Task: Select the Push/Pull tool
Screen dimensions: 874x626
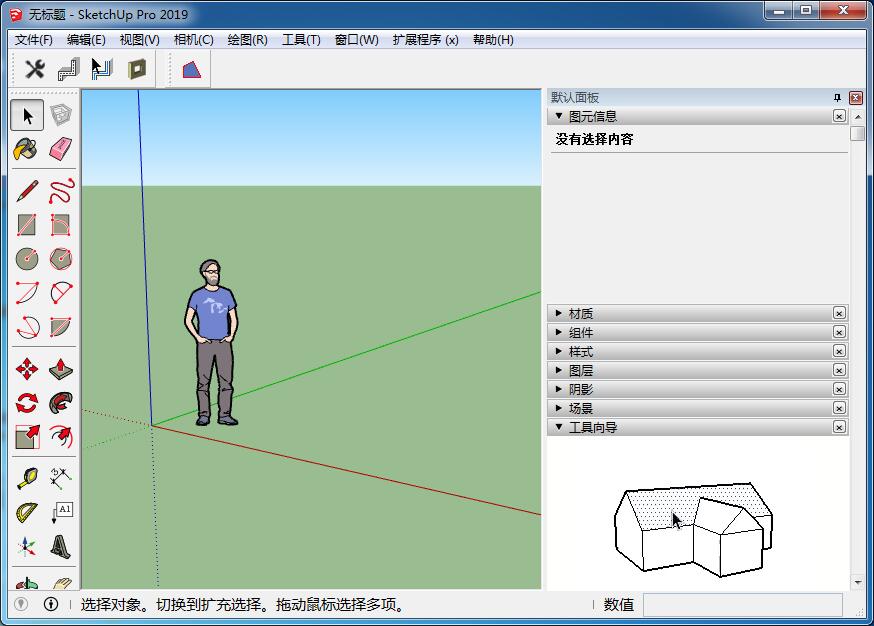Action: [61, 369]
